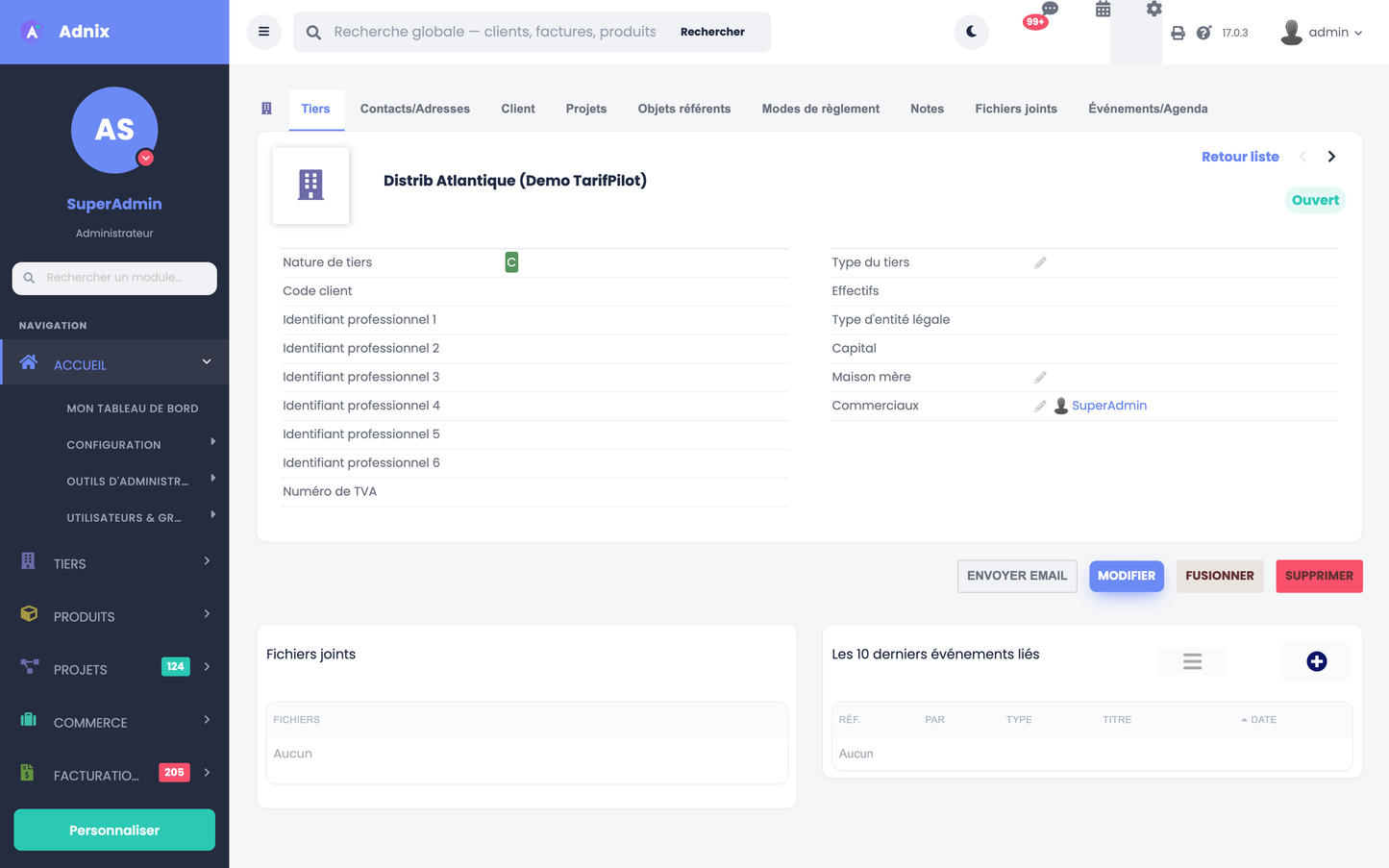
Task: Open the Modes de règlement tab
Action: 821,109
